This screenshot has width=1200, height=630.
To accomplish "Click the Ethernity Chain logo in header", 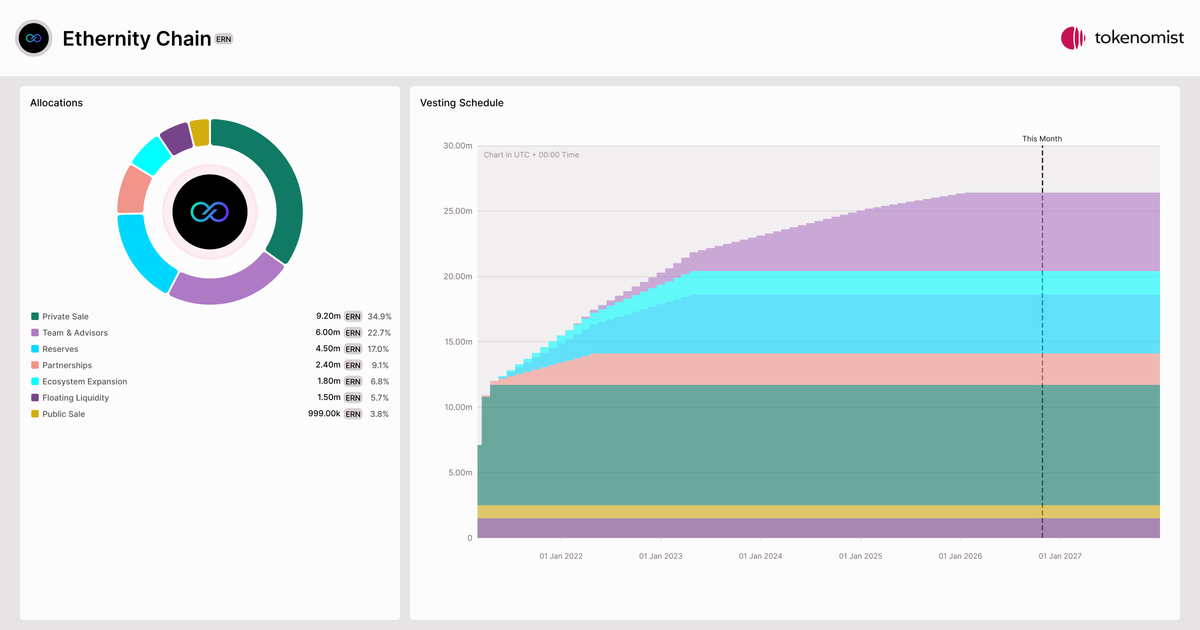I will [x=34, y=38].
